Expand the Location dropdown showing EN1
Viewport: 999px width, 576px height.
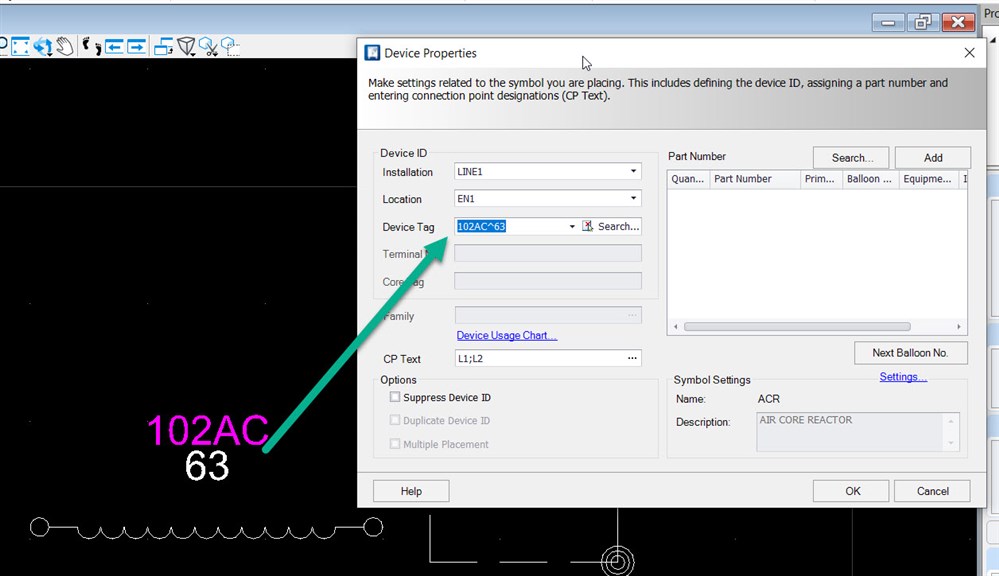[632, 199]
